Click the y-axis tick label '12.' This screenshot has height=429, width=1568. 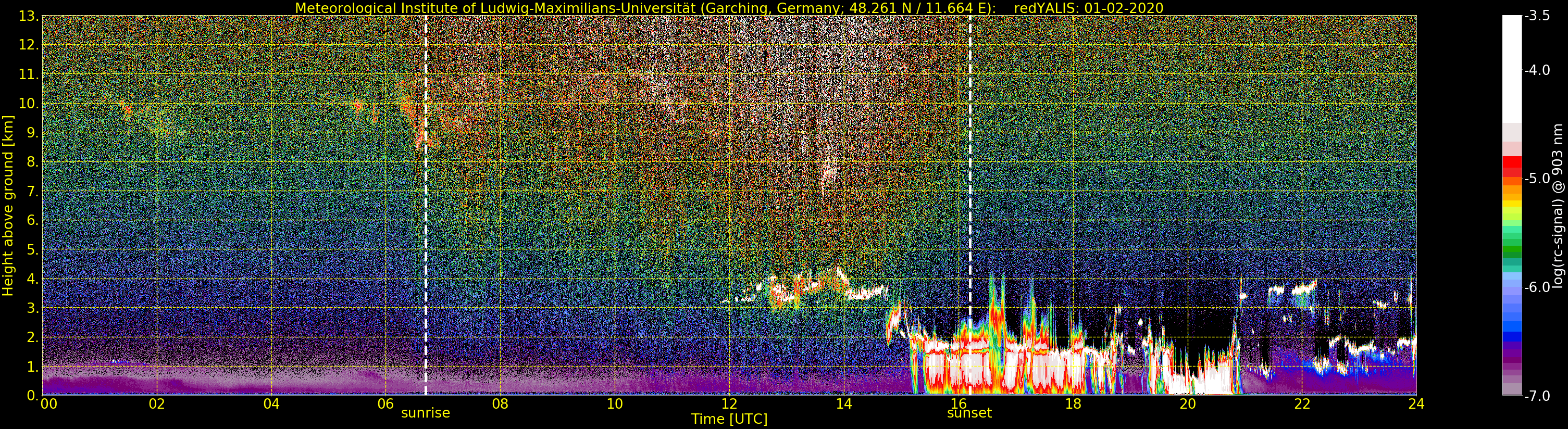[28, 45]
